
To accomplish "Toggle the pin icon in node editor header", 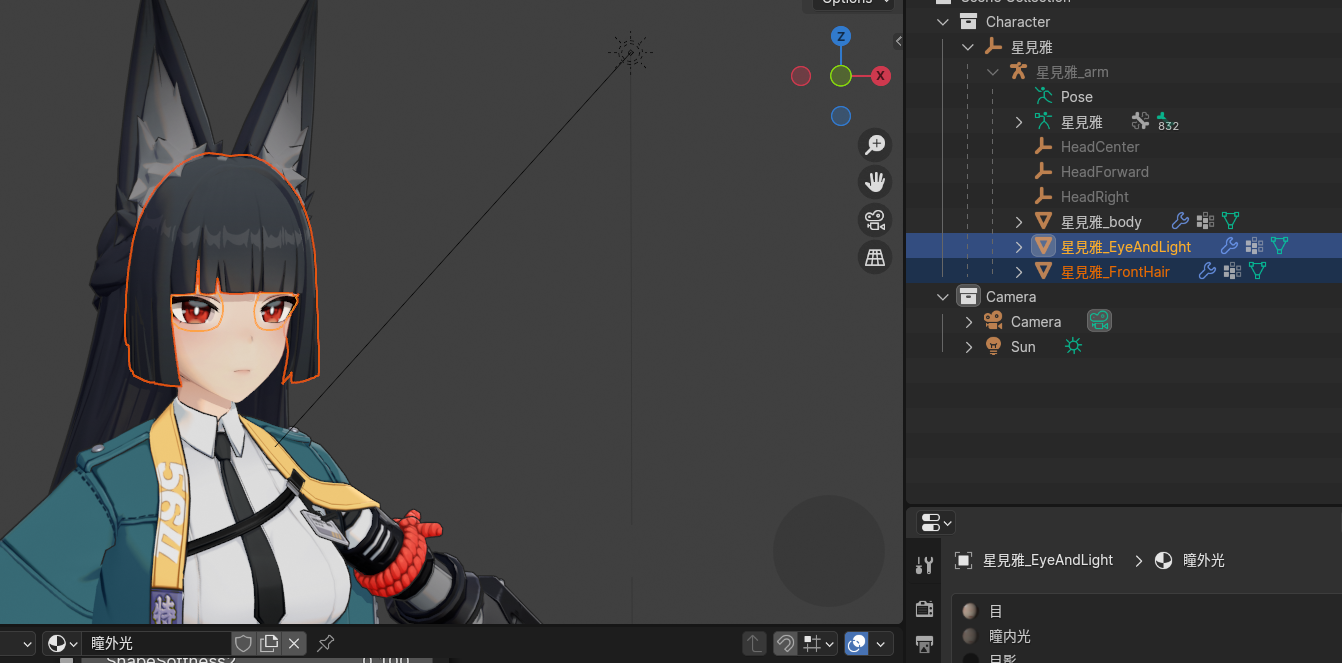I will point(325,643).
